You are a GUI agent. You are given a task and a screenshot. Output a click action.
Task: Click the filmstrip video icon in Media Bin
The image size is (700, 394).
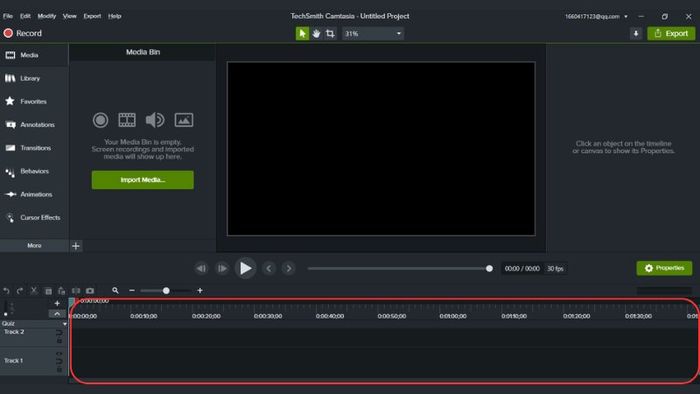pos(127,120)
